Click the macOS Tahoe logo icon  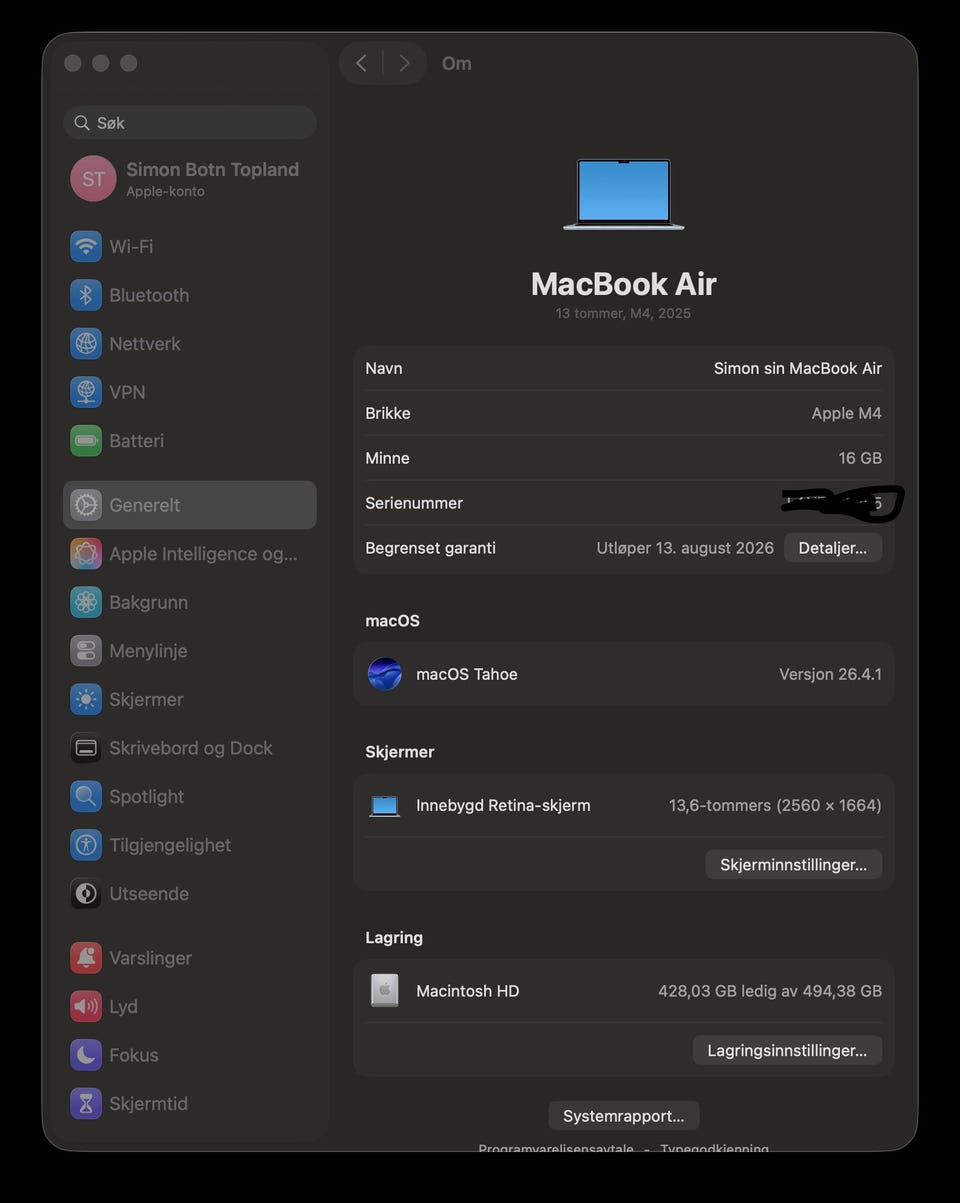[385, 674]
